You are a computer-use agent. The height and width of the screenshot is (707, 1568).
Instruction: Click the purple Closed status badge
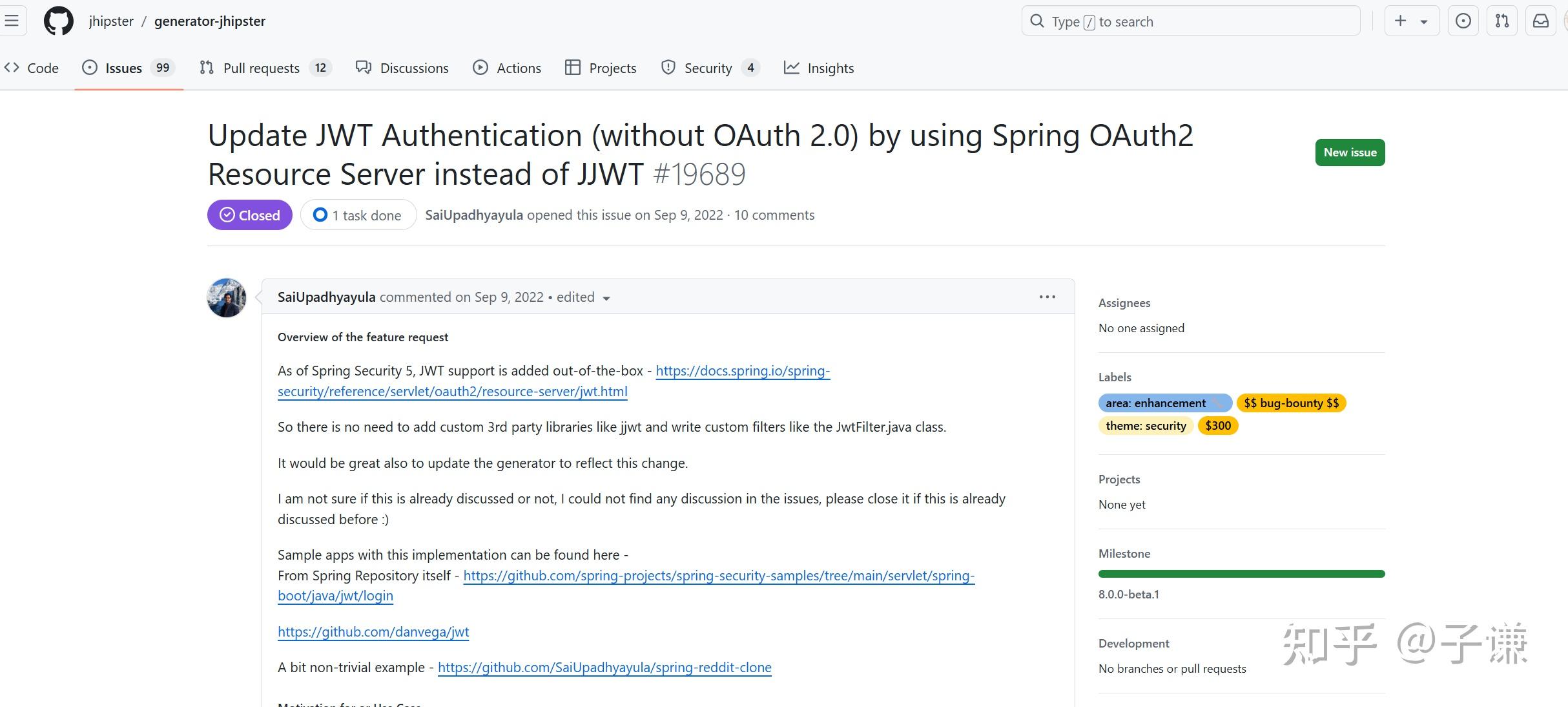click(250, 215)
